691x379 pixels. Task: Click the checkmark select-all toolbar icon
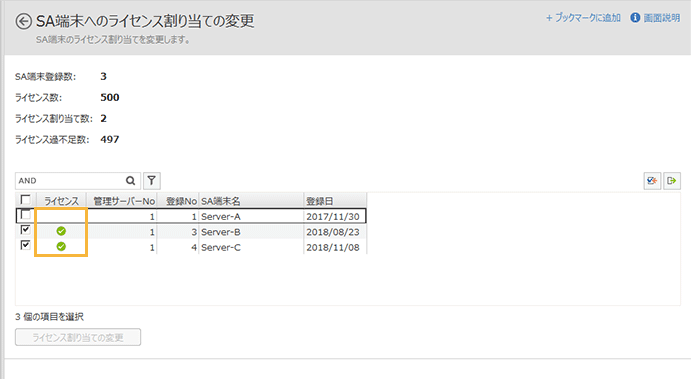(x=652, y=181)
